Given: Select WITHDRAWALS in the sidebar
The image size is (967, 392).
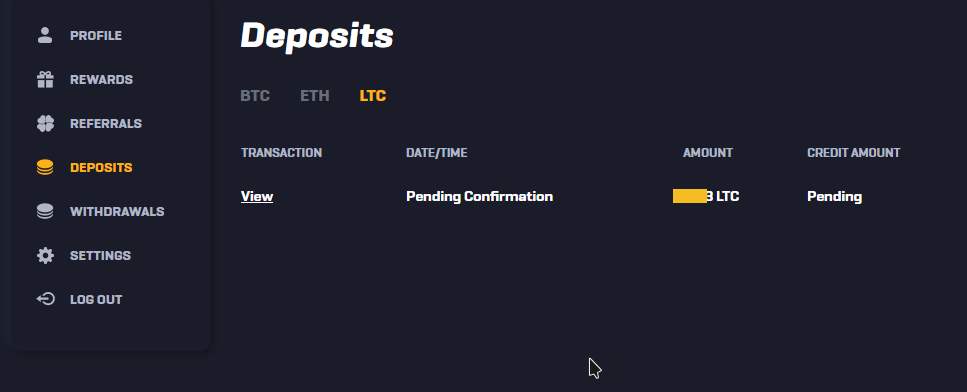Looking at the screenshot, I should (x=117, y=211).
